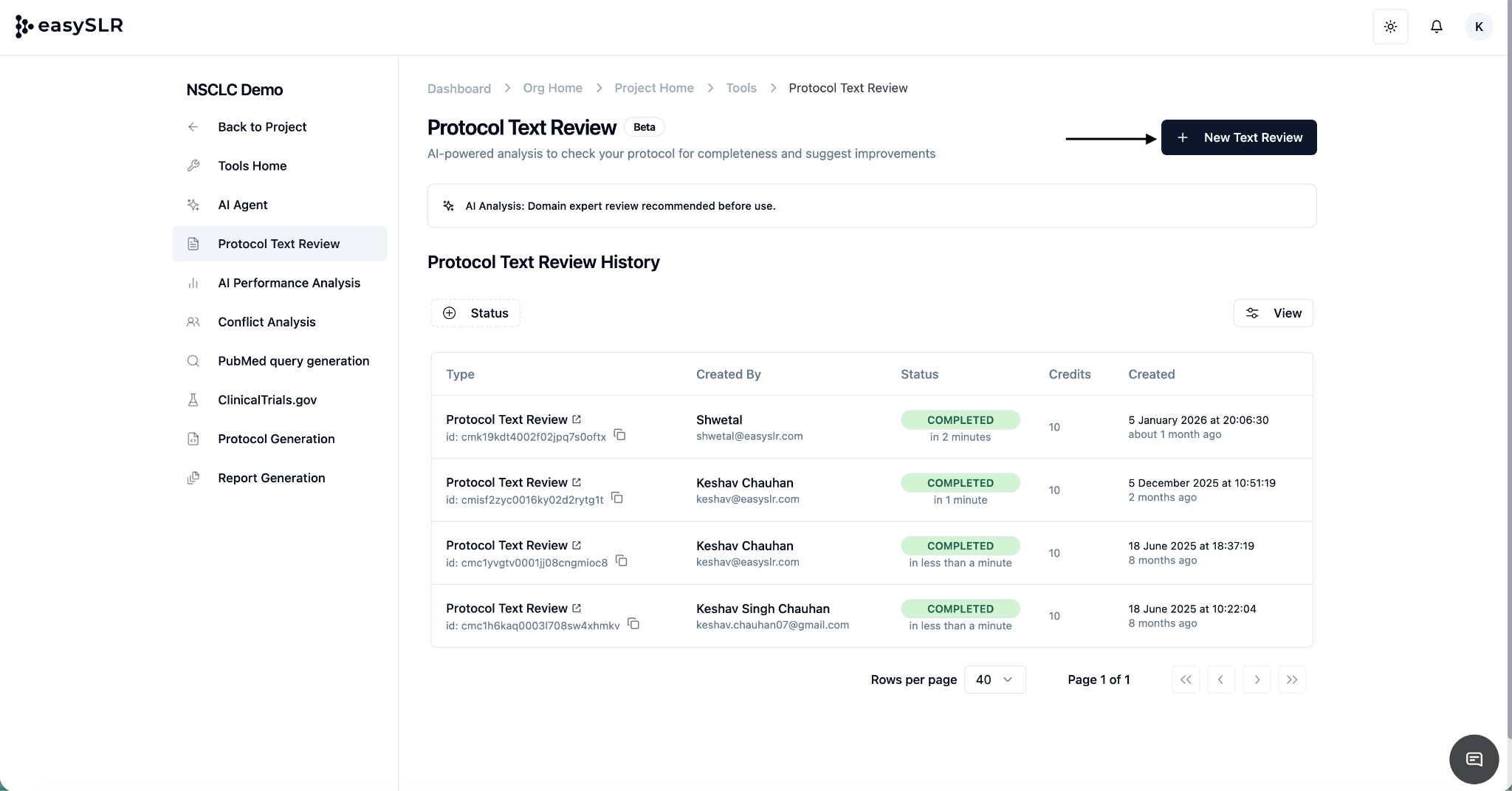
Task: Open the View options menu
Action: click(x=1273, y=313)
